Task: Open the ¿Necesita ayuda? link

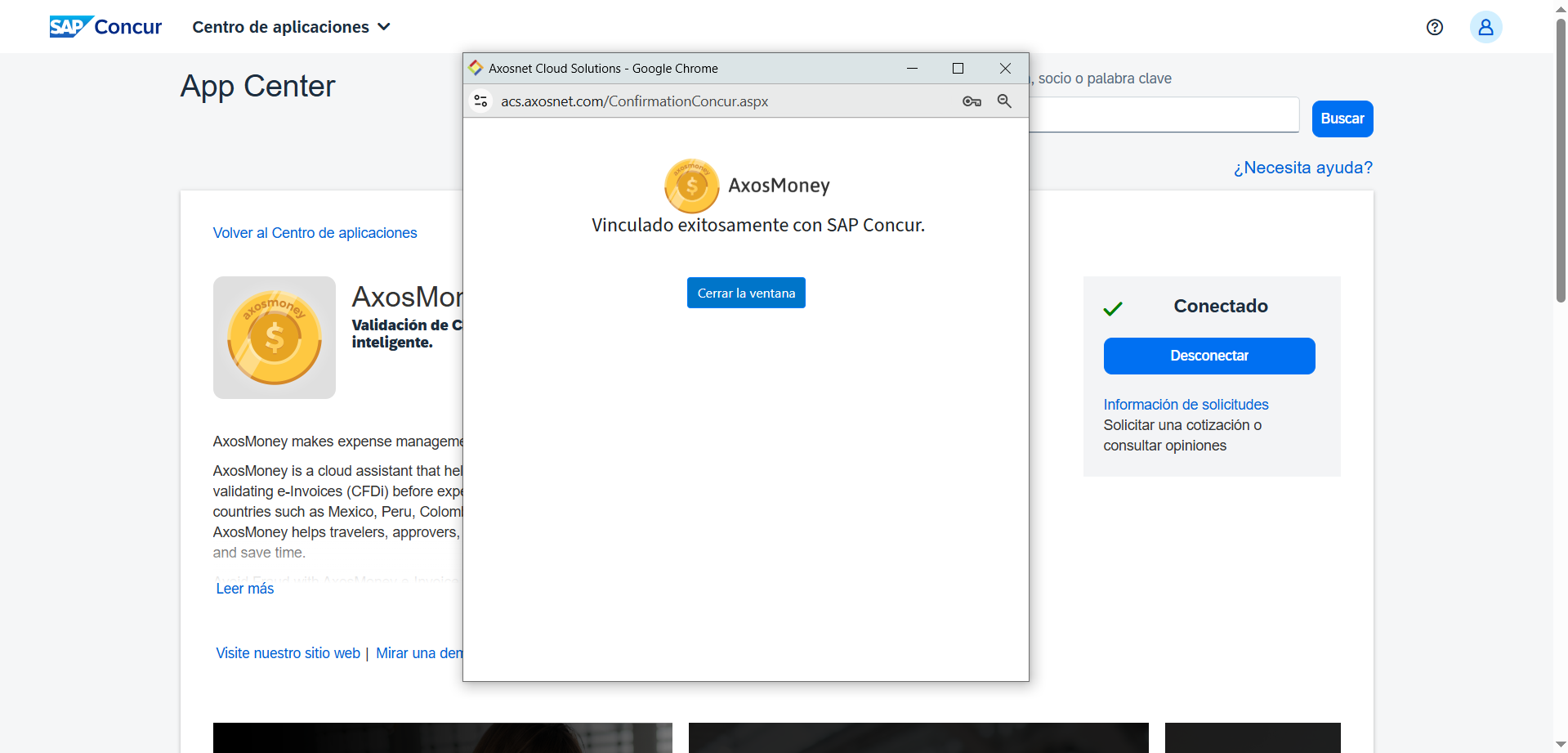Action: click(x=1302, y=168)
